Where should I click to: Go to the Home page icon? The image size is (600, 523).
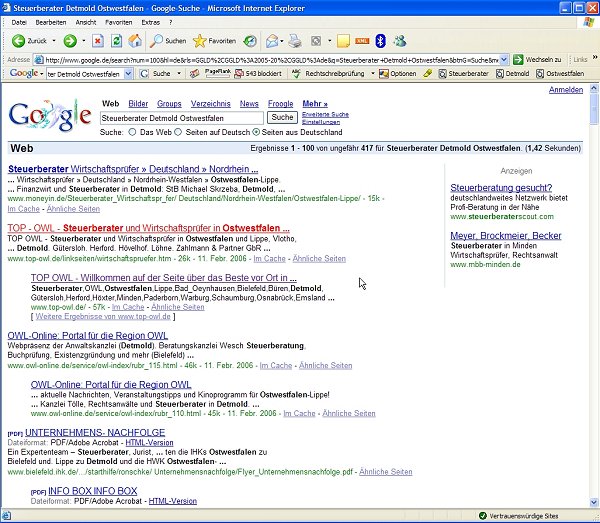pyautogui.click(x=135, y=41)
